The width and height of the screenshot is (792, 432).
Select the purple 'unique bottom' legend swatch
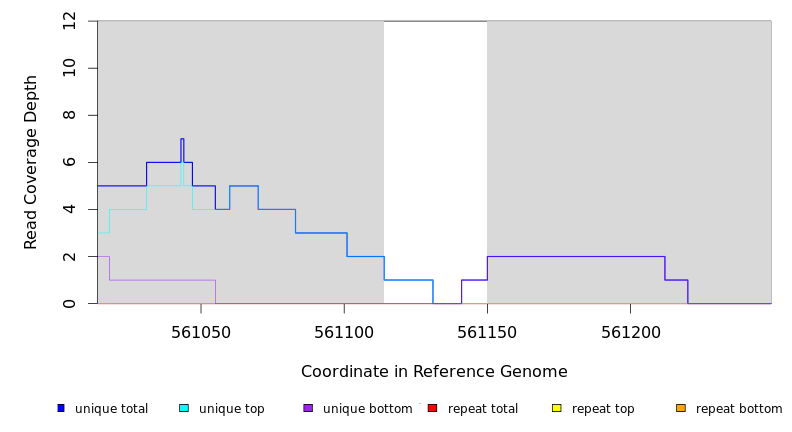click(308, 408)
